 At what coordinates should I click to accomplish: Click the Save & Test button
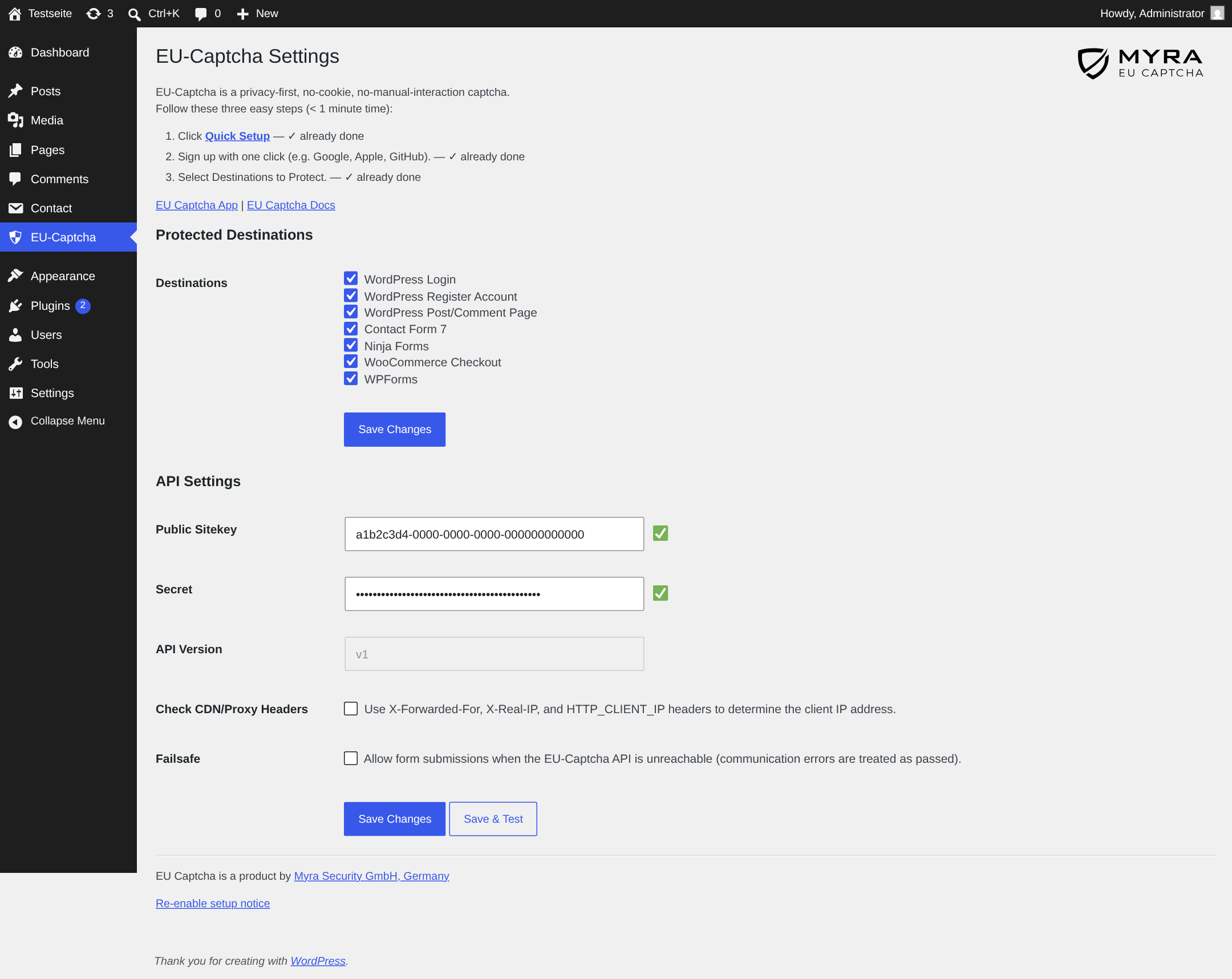tap(493, 819)
